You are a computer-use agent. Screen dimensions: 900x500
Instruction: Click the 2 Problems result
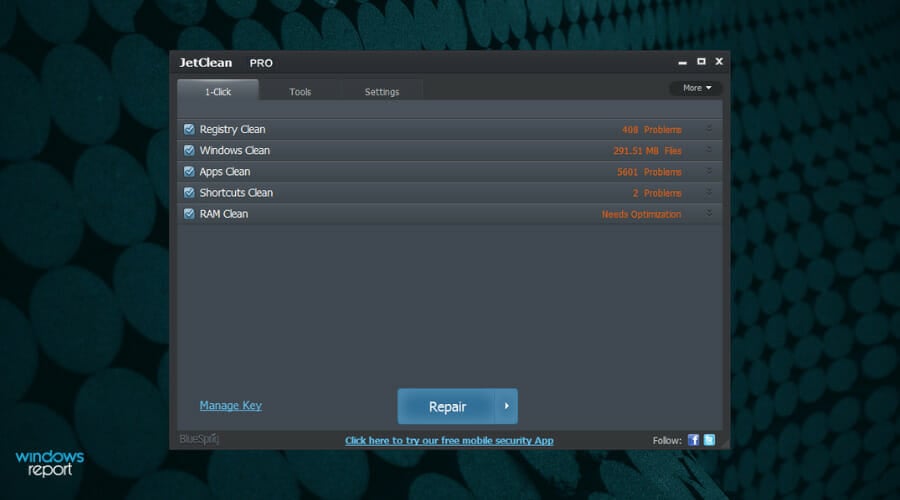click(657, 193)
